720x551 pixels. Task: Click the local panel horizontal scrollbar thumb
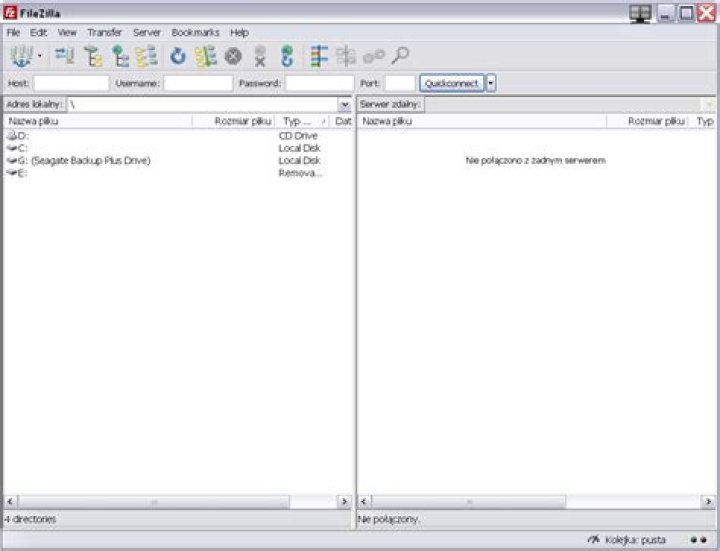click(x=154, y=501)
